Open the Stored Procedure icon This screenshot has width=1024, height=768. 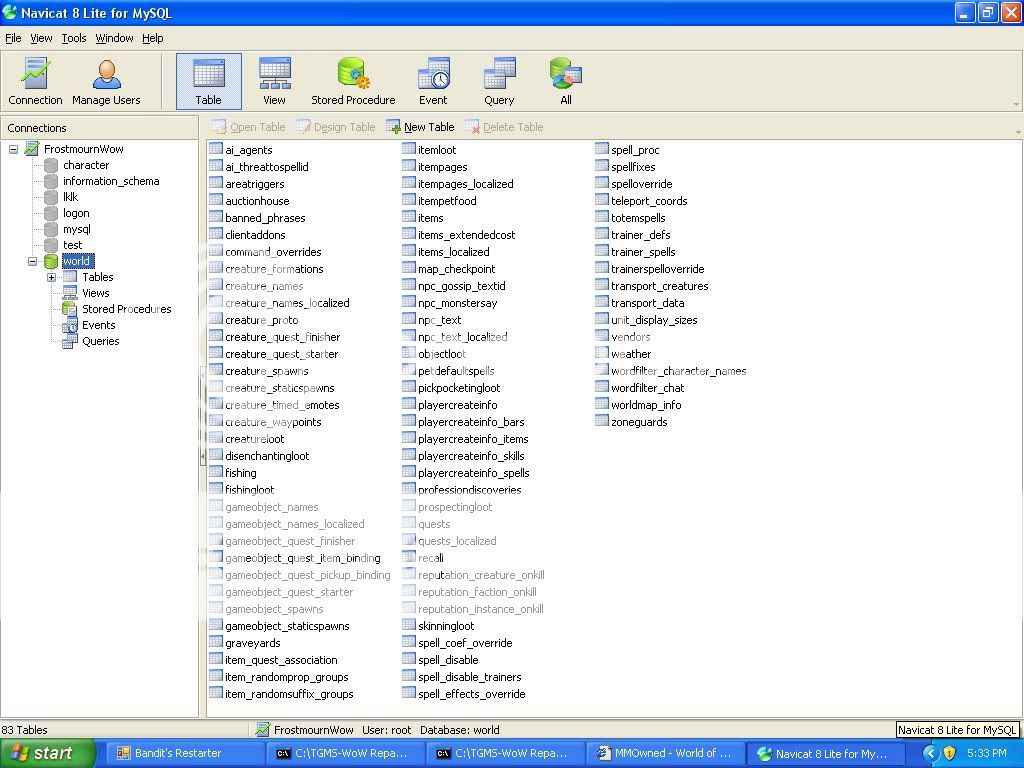click(x=353, y=82)
